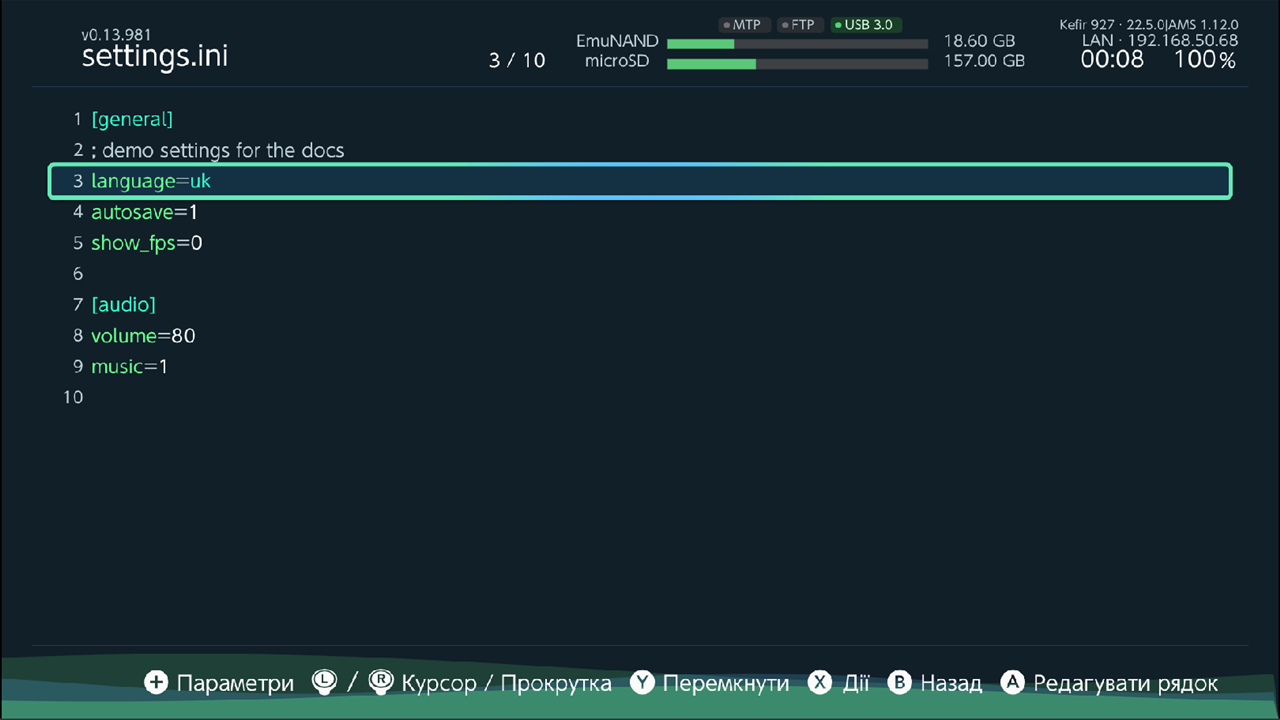Open the Дії actions label

tap(855, 683)
